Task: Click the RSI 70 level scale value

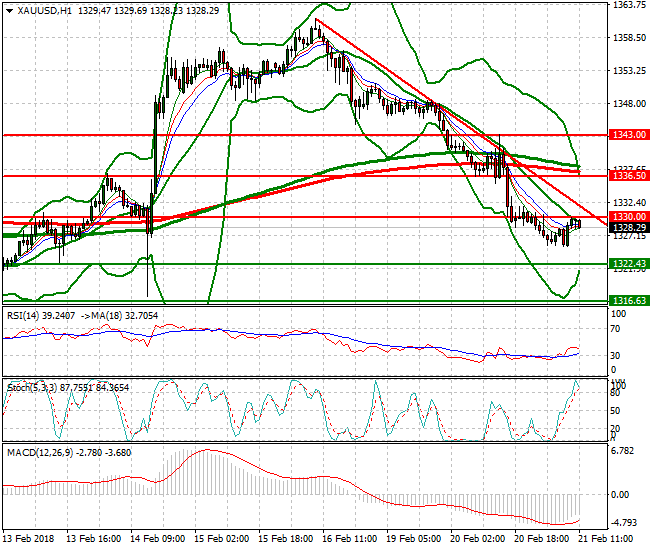Action: [x=616, y=329]
